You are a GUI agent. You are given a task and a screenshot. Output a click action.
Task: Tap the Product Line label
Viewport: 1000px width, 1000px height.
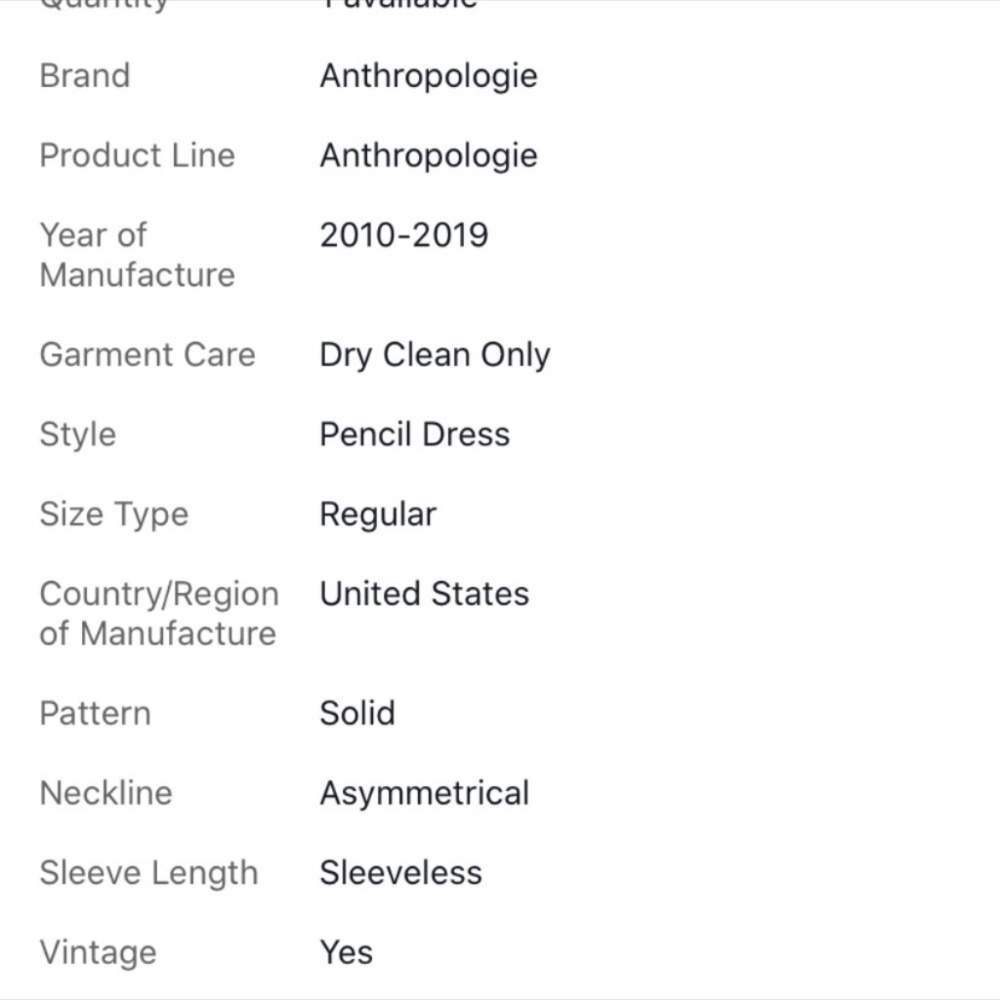(137, 155)
